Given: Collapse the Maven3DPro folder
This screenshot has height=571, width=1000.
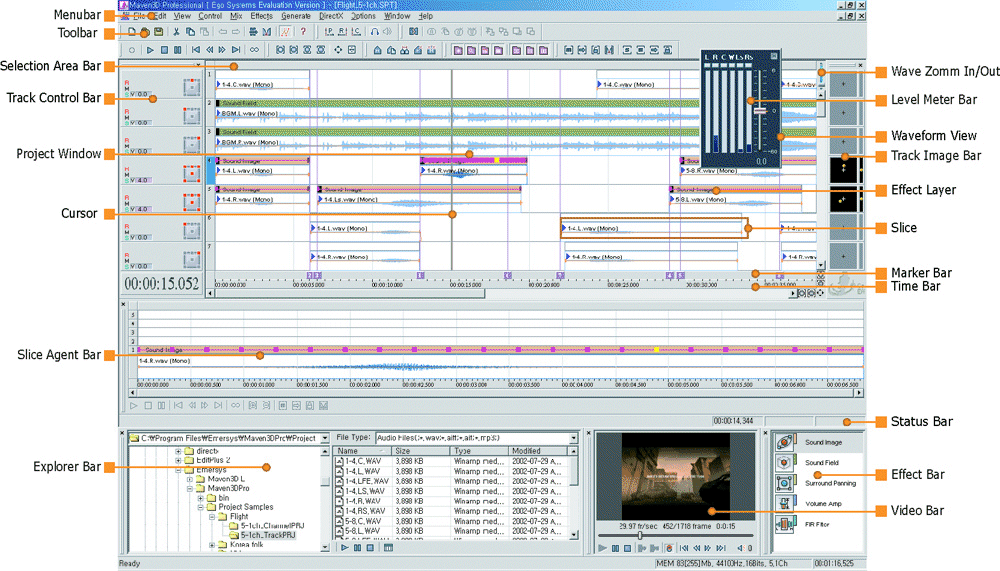Looking at the screenshot, I should coord(189,489).
